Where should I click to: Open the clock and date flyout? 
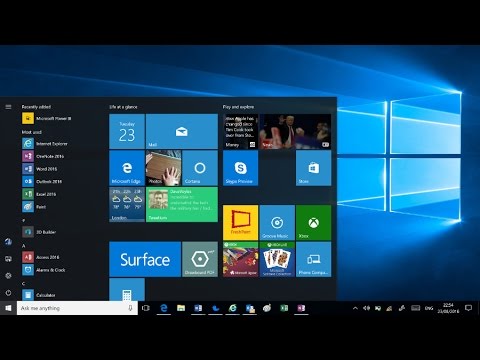(448, 308)
